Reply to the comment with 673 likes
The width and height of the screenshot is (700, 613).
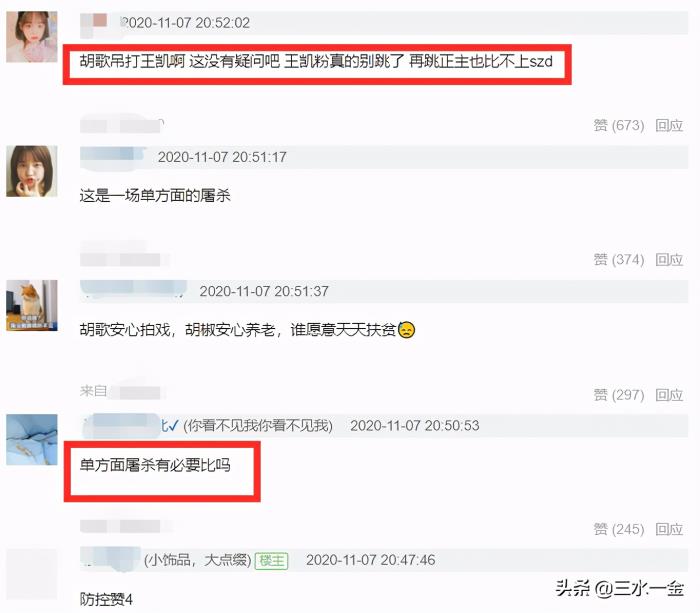[x=669, y=125]
